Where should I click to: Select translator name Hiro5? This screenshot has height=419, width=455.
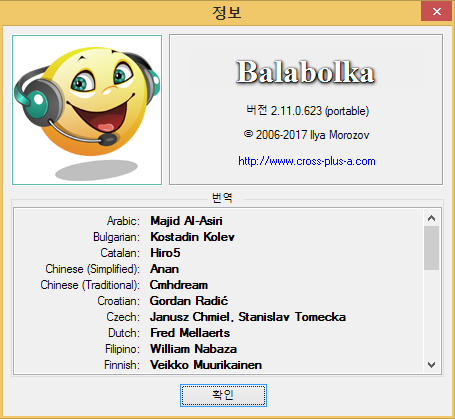point(165,253)
